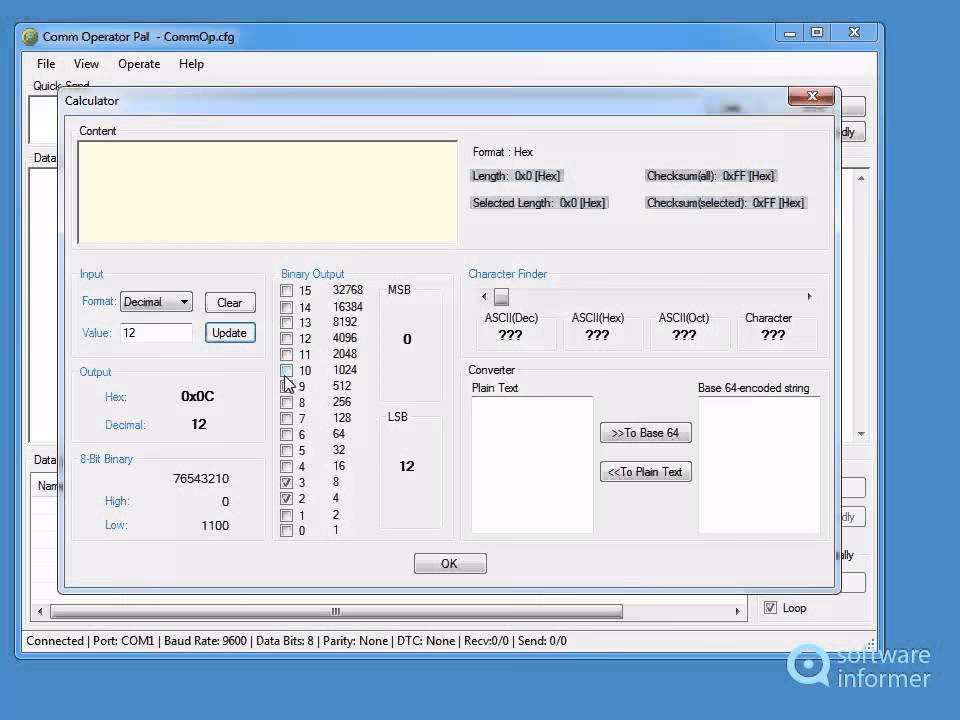Click the <<To Plain Text button
The height and width of the screenshot is (720, 960).
645,471
